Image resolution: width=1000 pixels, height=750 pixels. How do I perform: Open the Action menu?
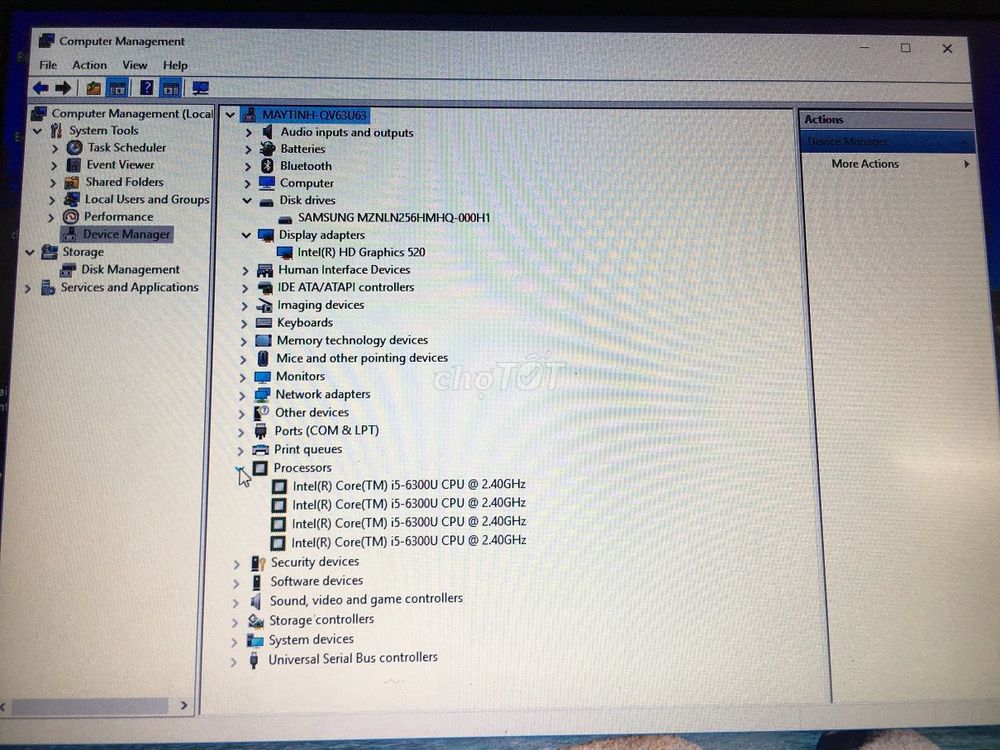click(89, 65)
